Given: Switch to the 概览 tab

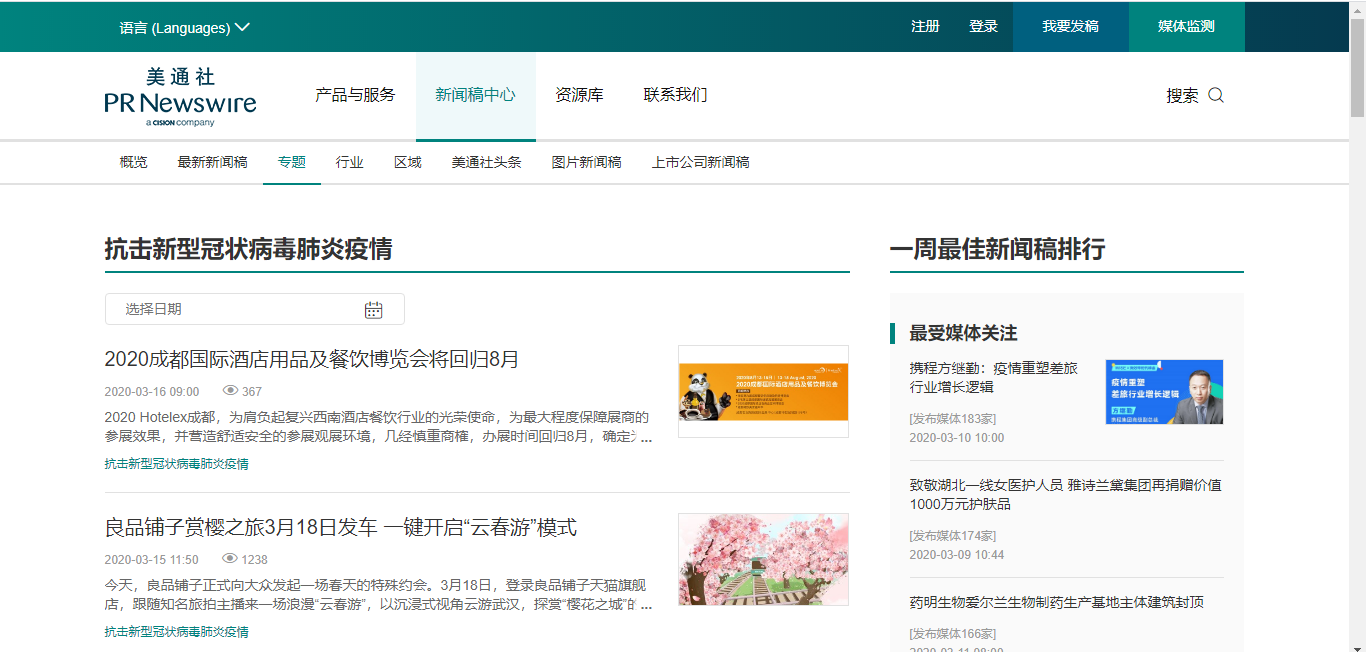Looking at the screenshot, I should point(133,162).
